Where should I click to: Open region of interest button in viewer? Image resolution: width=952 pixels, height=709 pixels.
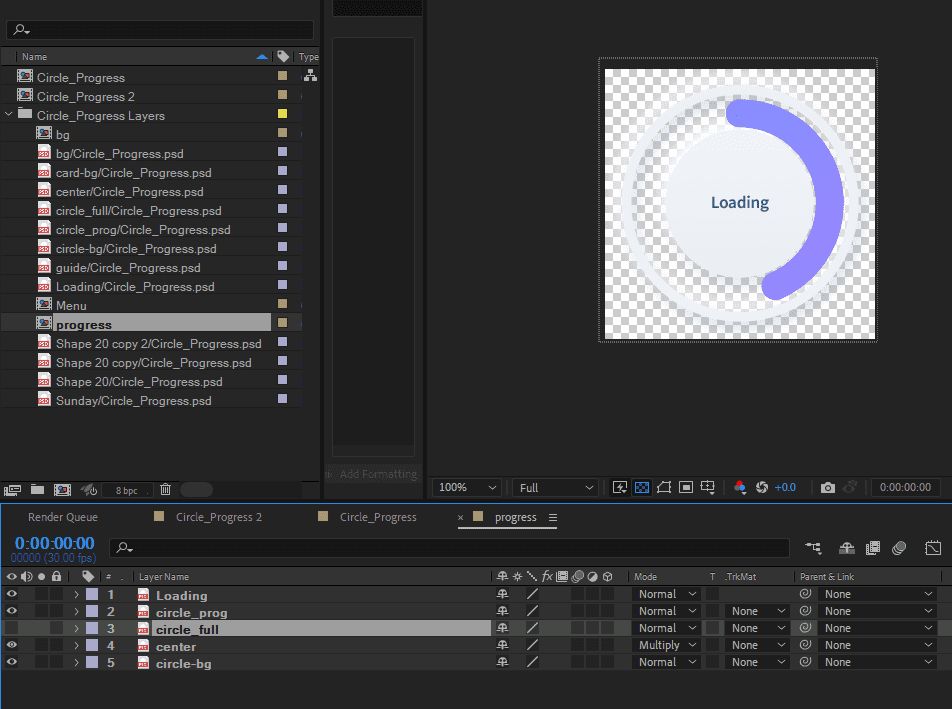point(686,487)
